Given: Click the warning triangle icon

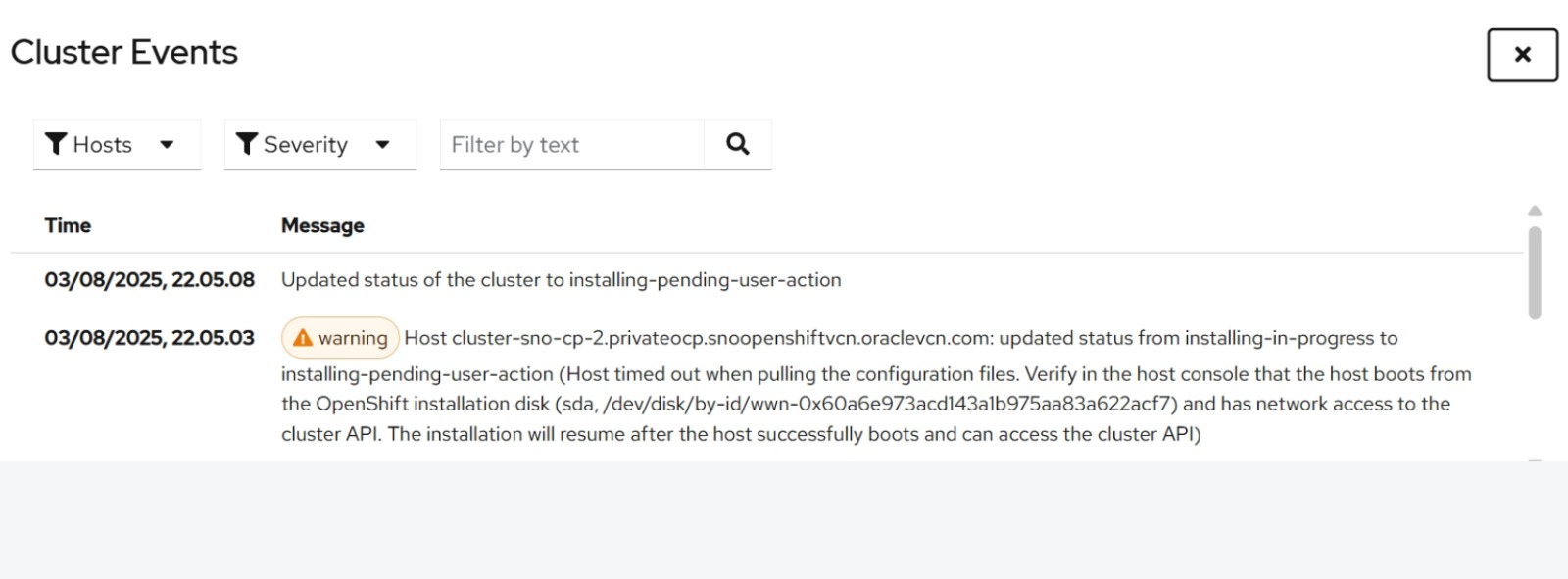Looking at the screenshot, I should [x=303, y=338].
